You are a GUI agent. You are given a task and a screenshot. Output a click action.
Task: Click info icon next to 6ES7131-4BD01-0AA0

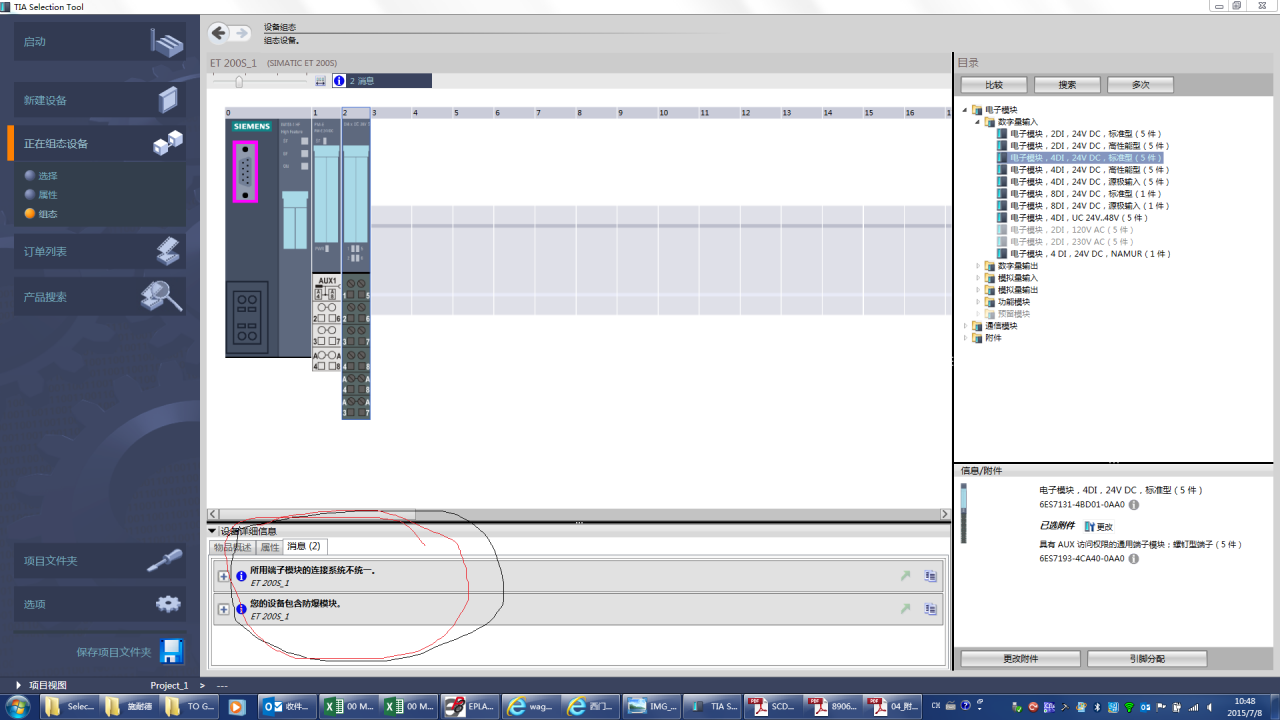click(x=1134, y=505)
